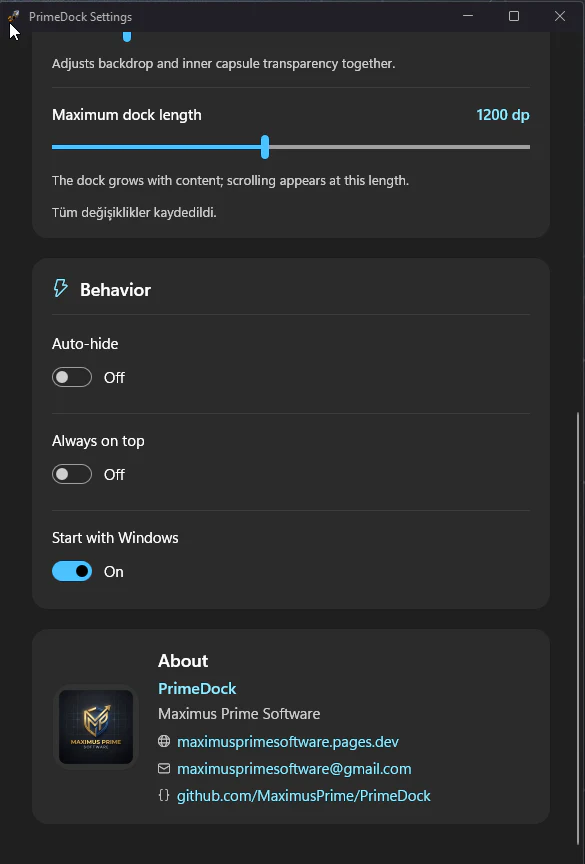Image resolution: width=585 pixels, height=864 pixels.
Task: Disable the Start with Windows switch
Action: click(x=72, y=571)
